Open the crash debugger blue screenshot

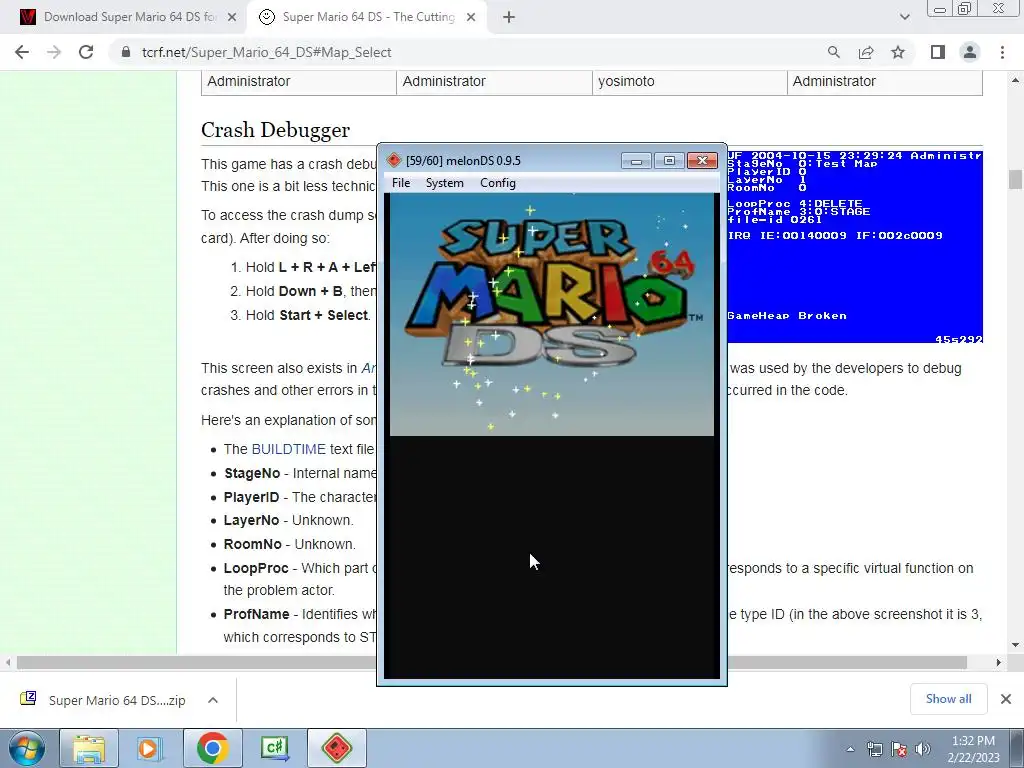point(855,247)
